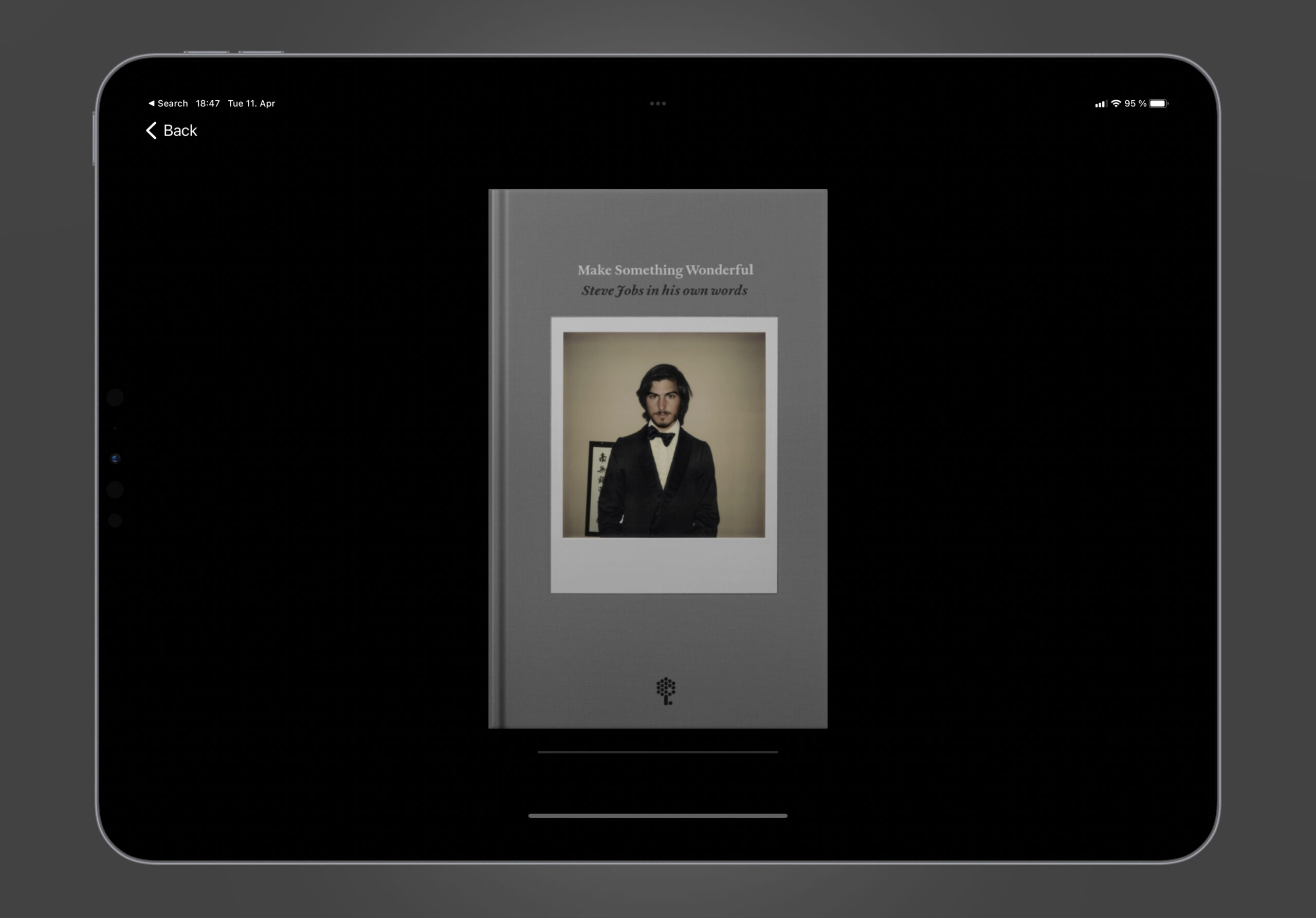
Task: Tap the reading progress bar below book
Action: (x=657, y=752)
